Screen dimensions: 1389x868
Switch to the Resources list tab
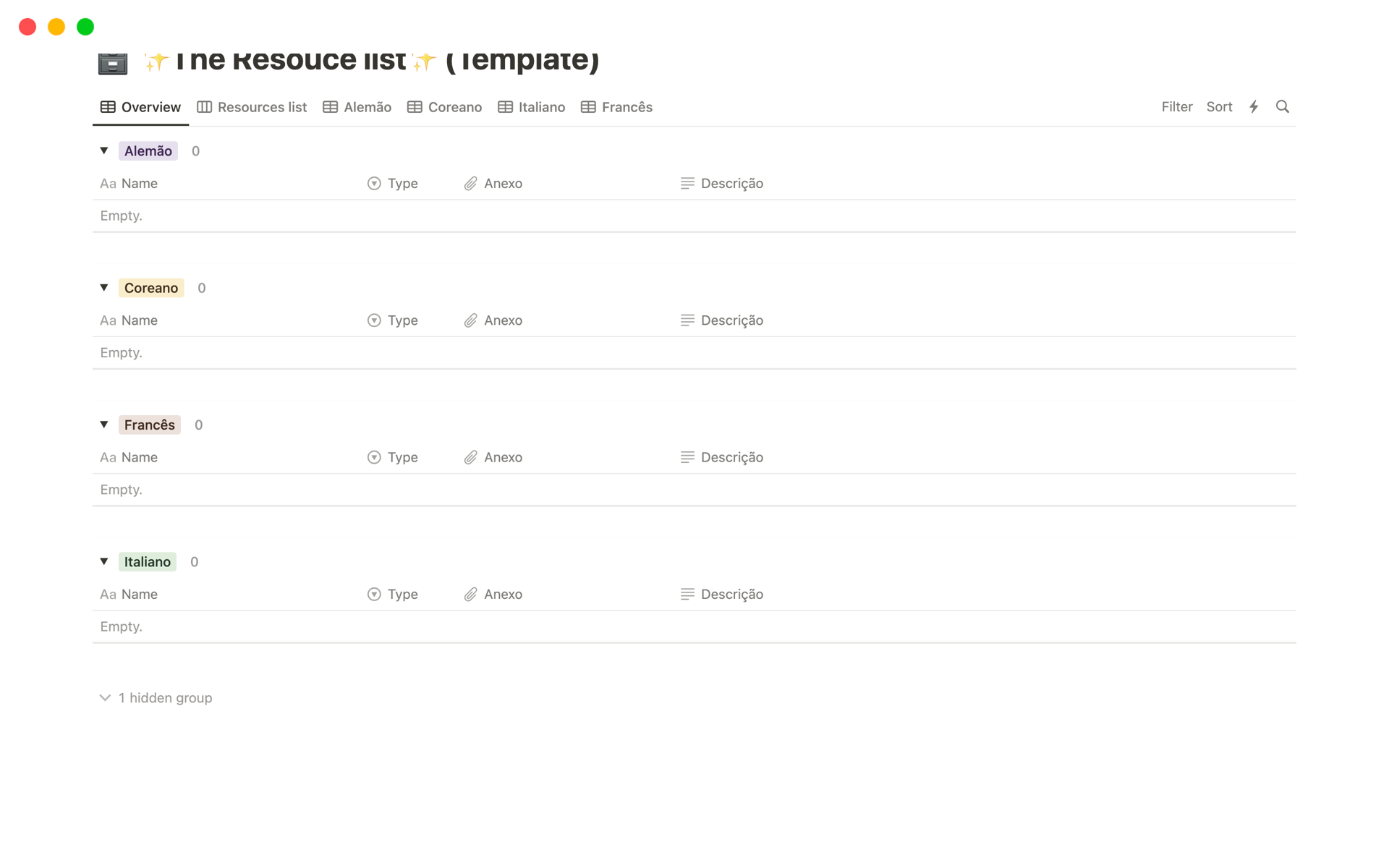251,107
